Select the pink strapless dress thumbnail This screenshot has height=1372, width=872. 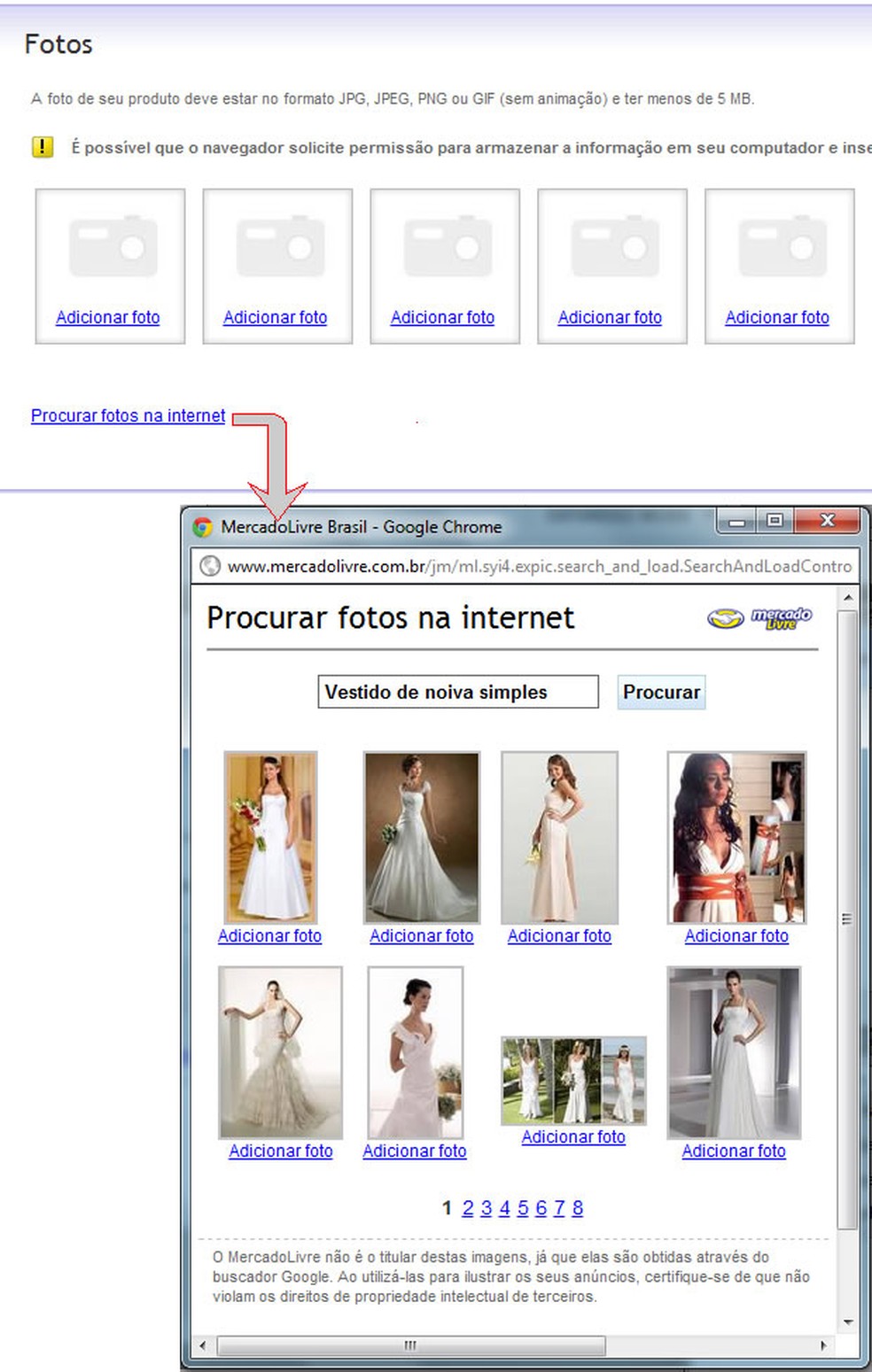coord(559,835)
